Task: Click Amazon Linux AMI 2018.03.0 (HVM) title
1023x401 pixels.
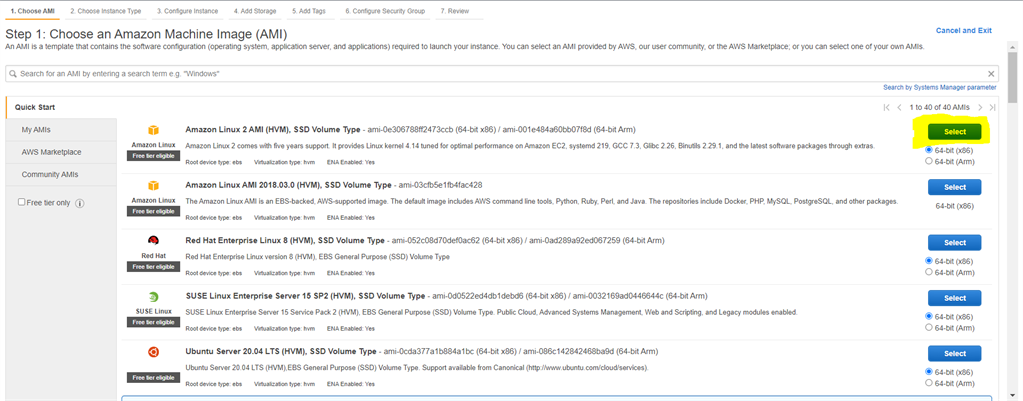Action: pos(288,185)
